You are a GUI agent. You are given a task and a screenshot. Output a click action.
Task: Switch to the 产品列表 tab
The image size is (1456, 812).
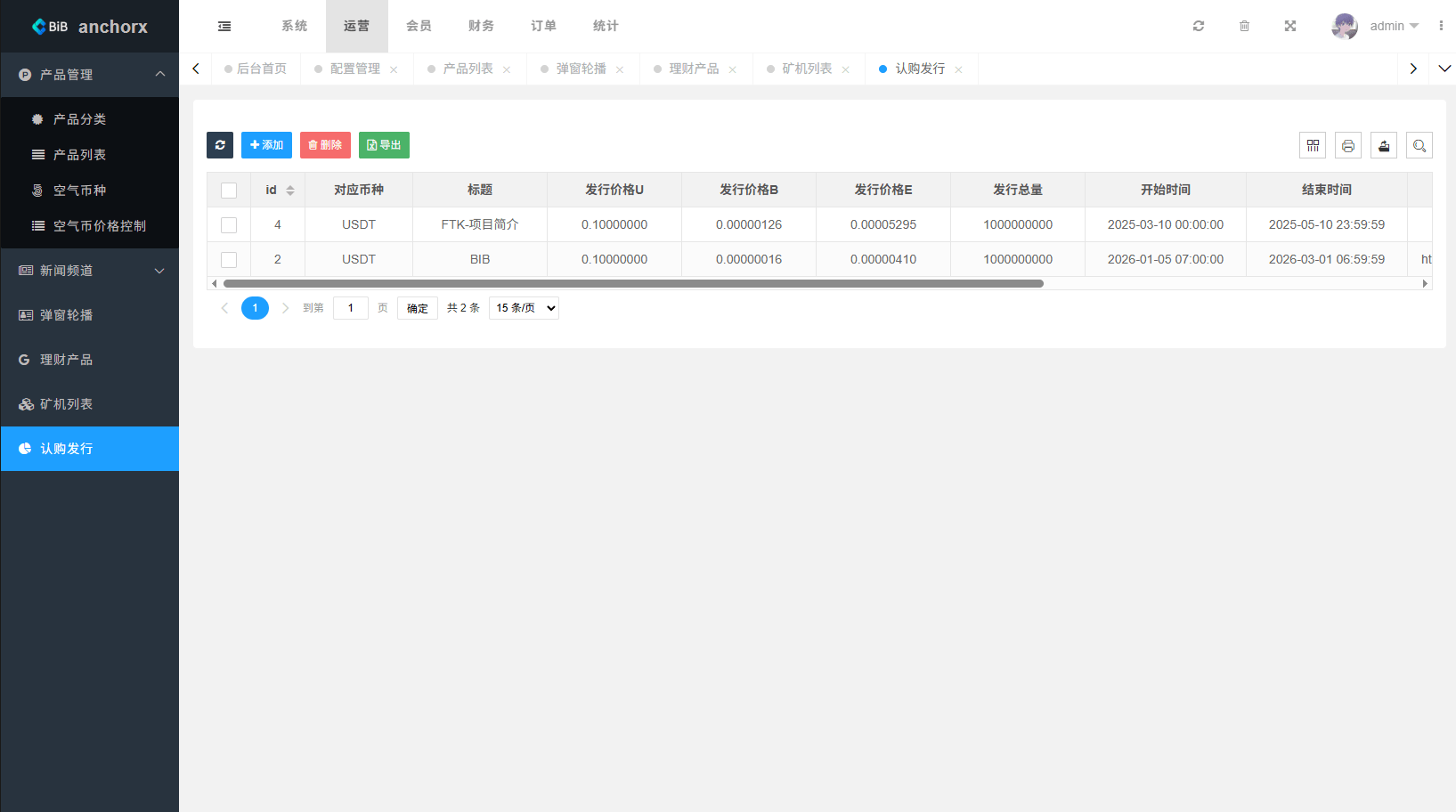(468, 69)
